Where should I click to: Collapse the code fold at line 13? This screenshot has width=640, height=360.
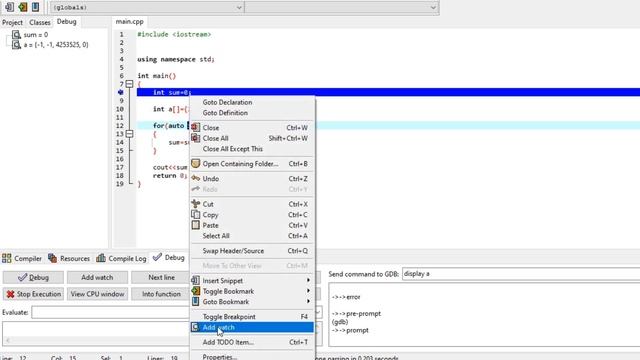tap(129, 134)
